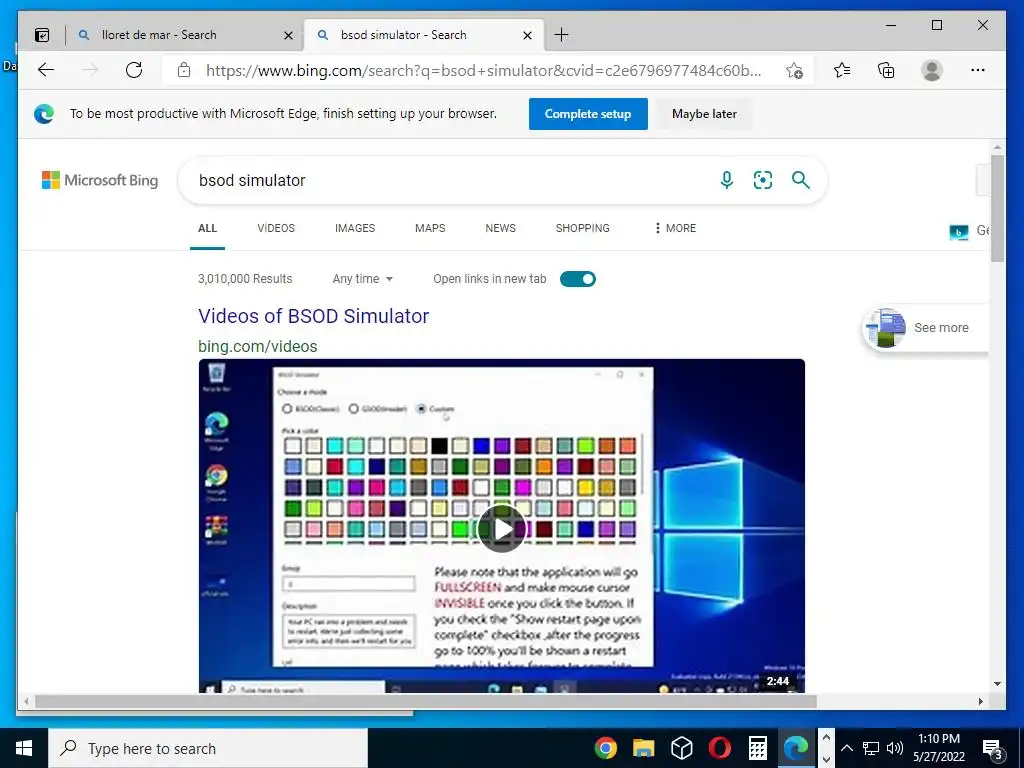Switch to the IMAGES tab

point(355,228)
